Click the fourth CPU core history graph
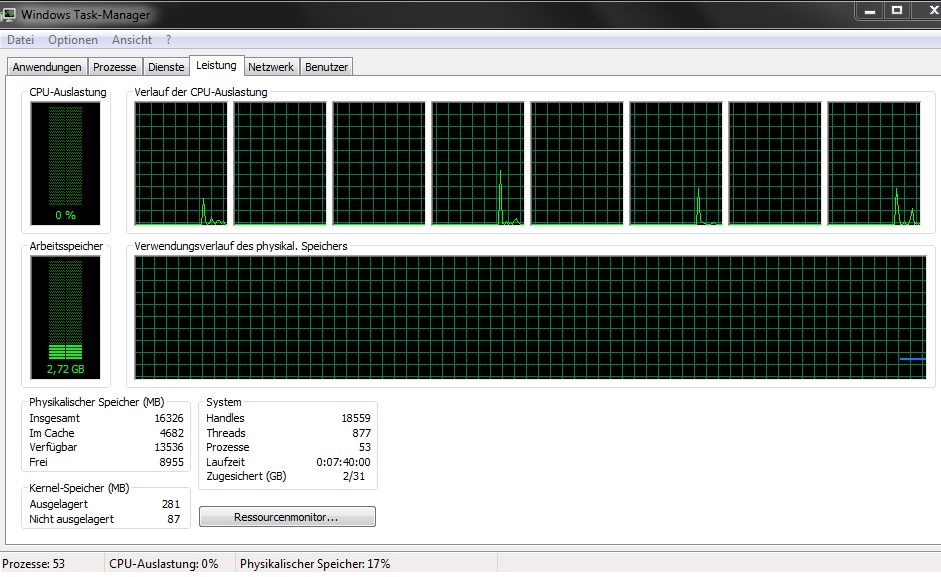This screenshot has width=941, height=577. (478, 163)
